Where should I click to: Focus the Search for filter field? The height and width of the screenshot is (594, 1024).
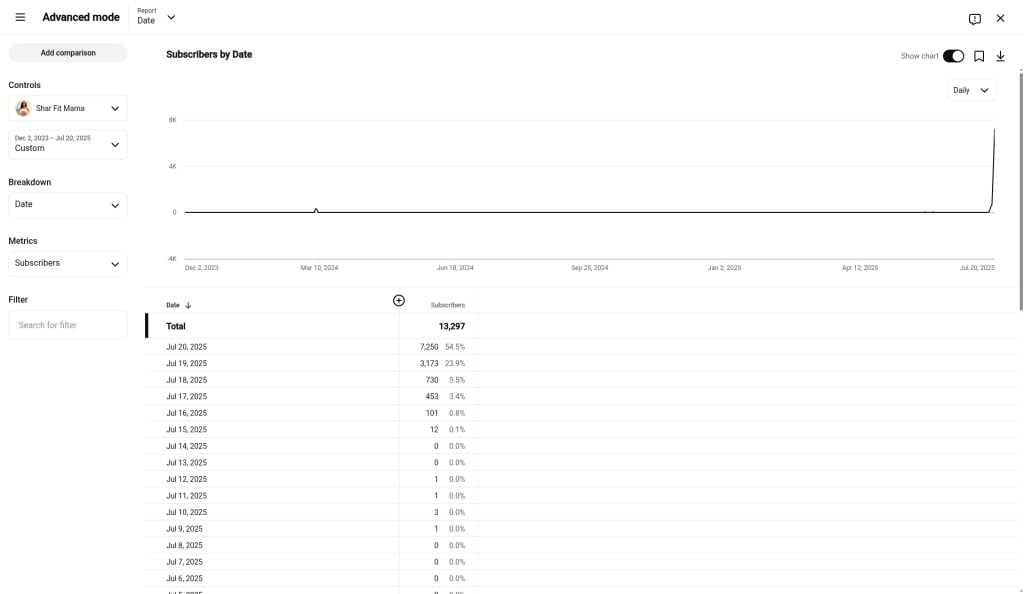[x=68, y=325]
